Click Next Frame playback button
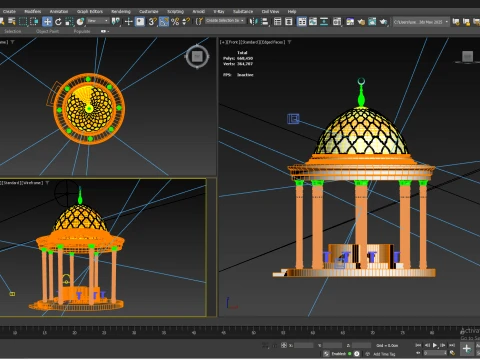The image size is (480, 360). point(443,345)
